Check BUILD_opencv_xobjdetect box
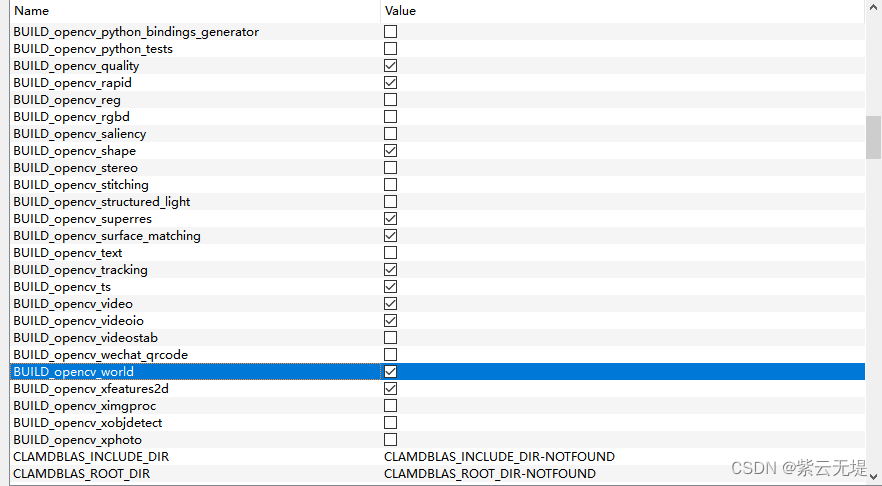The width and height of the screenshot is (882, 486). click(390, 422)
